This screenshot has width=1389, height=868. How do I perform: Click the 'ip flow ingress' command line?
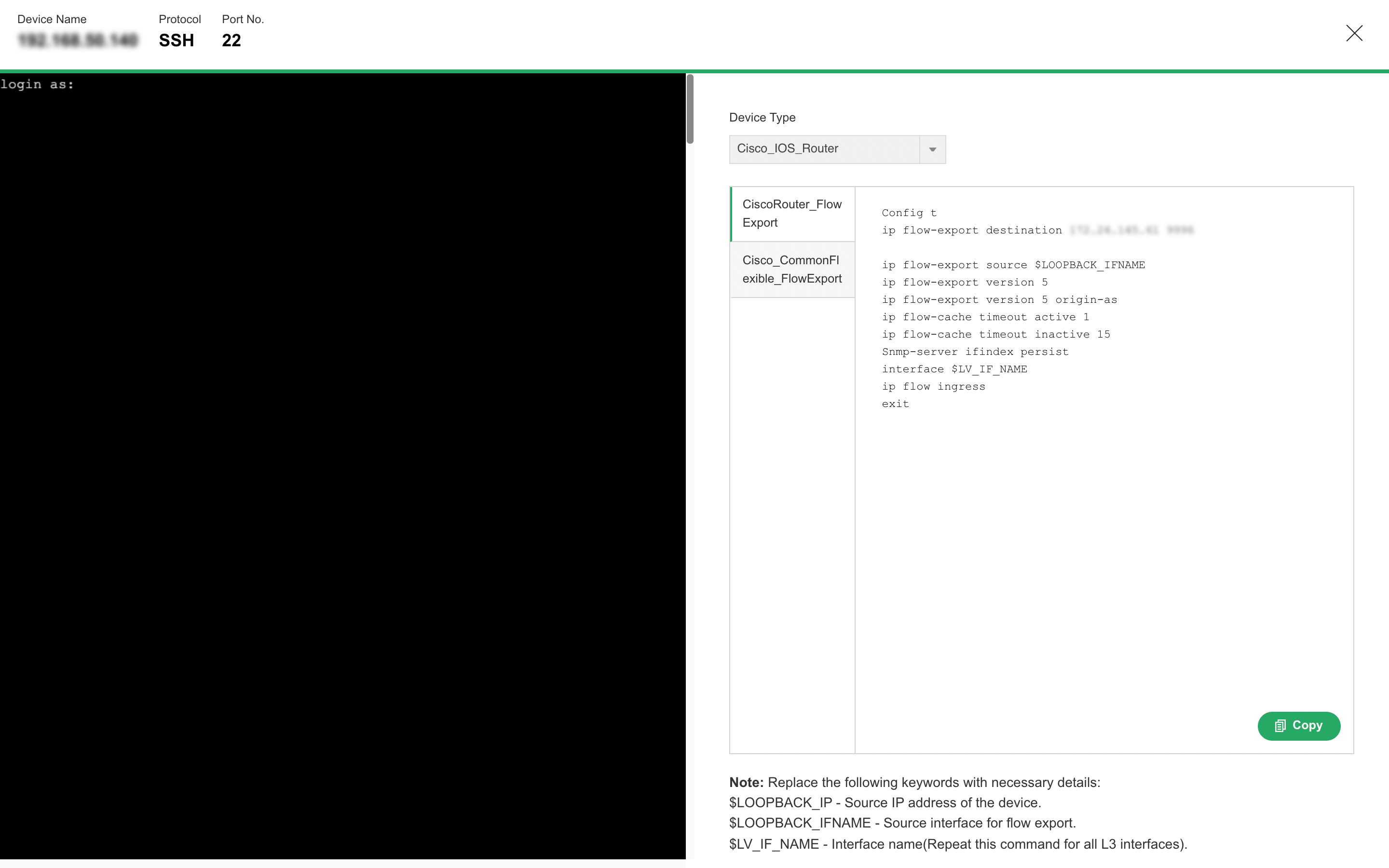coord(933,386)
